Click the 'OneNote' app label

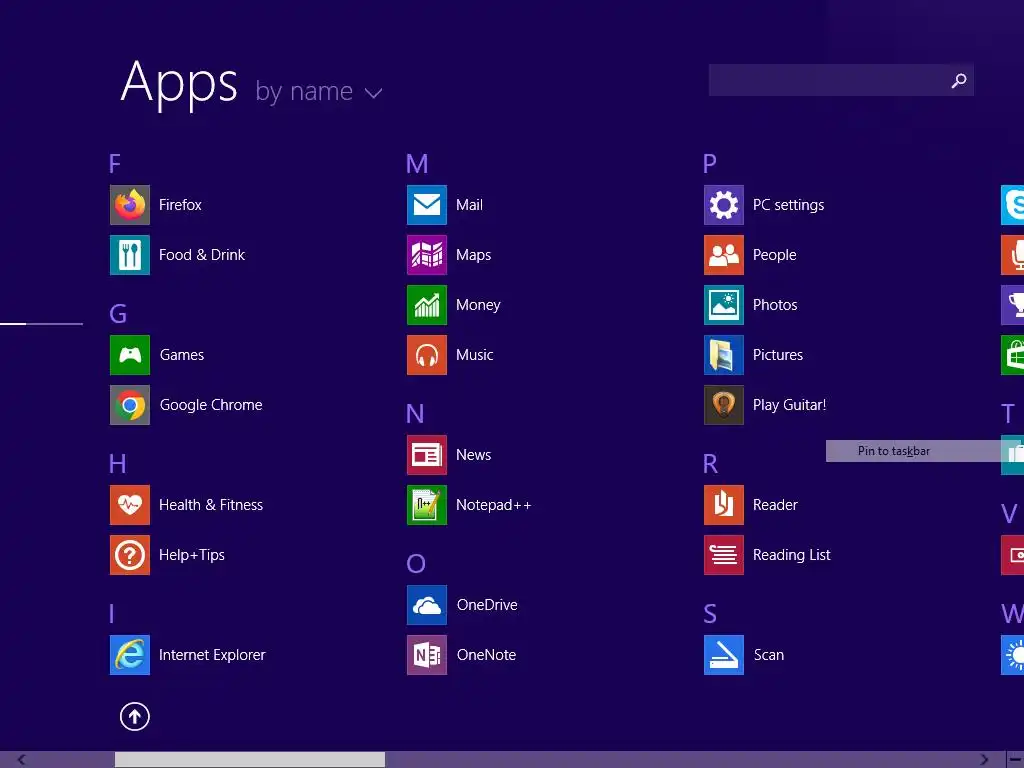pyautogui.click(x=487, y=655)
